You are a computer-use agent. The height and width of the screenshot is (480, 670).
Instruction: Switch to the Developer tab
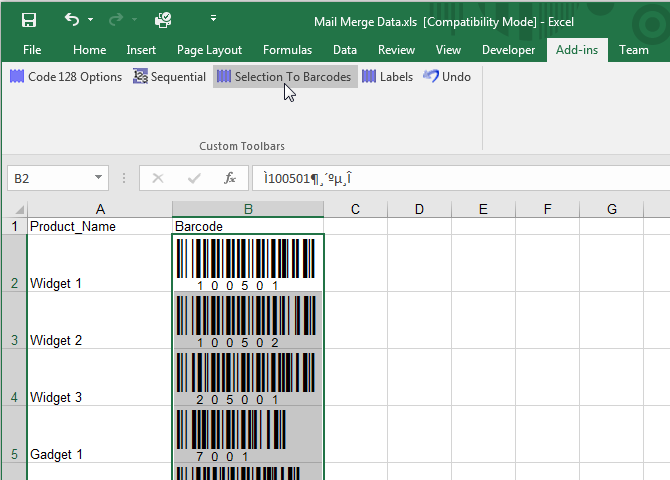[x=508, y=50]
